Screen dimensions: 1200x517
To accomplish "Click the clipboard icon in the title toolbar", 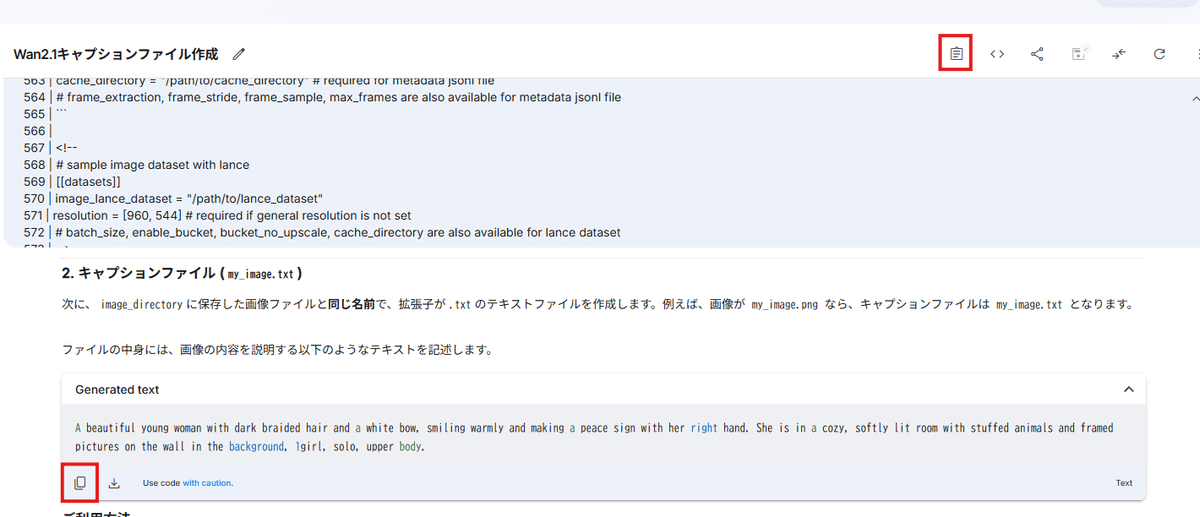I will coord(957,54).
